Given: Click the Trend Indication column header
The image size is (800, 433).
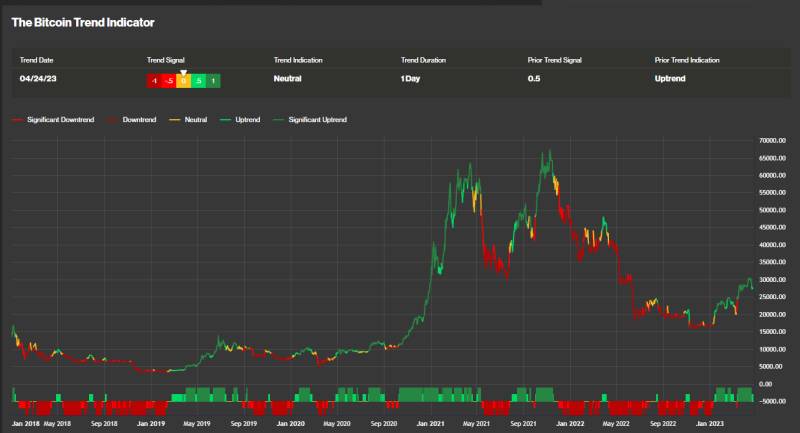Looking at the screenshot, I should (298, 60).
